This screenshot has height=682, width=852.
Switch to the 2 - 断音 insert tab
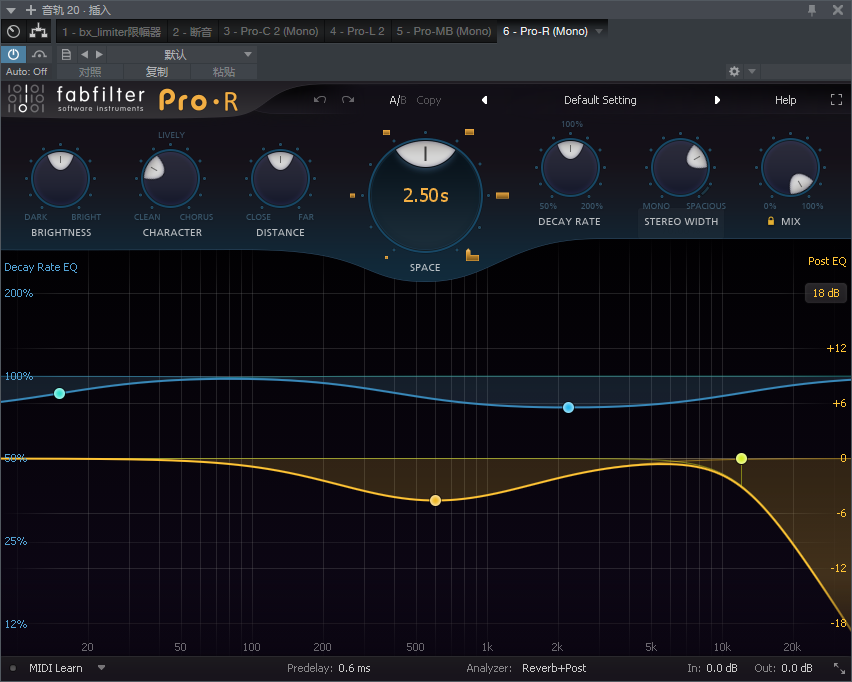point(192,32)
